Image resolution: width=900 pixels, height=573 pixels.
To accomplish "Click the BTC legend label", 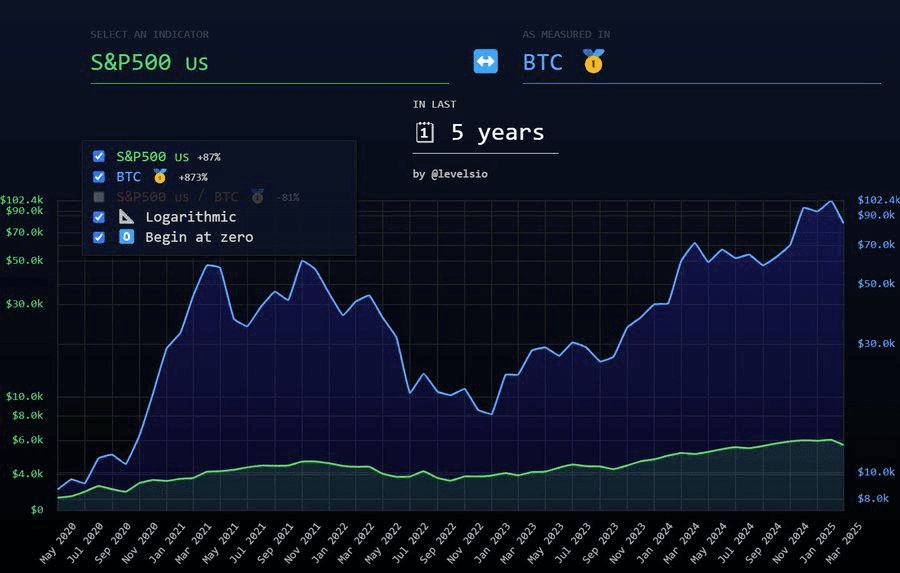I will tap(129, 176).
